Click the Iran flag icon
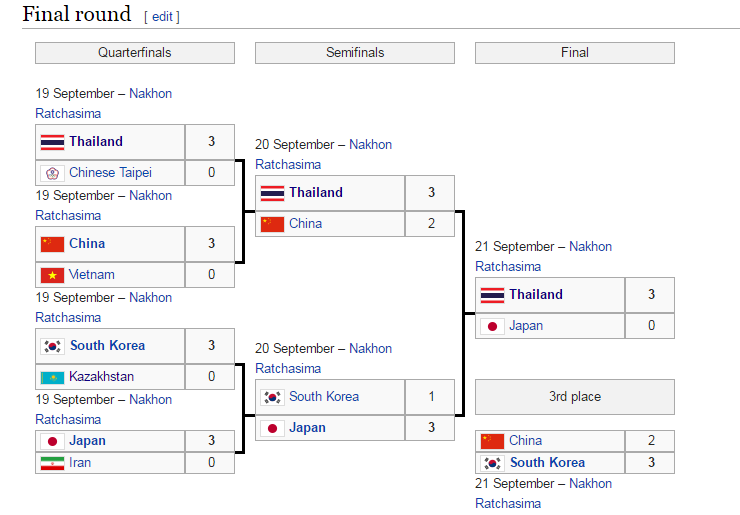 pyautogui.click(x=52, y=464)
